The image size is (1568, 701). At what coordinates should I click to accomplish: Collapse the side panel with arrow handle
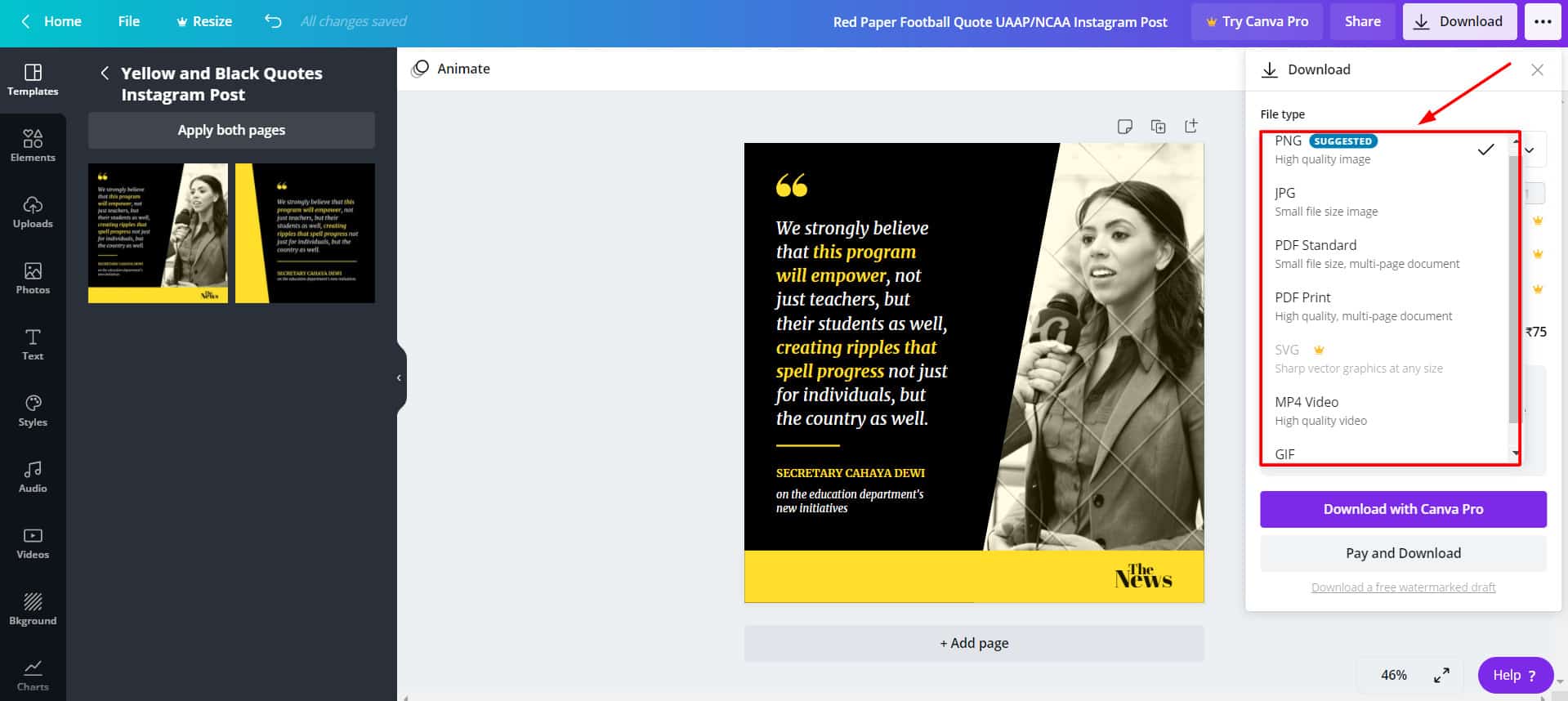399,377
